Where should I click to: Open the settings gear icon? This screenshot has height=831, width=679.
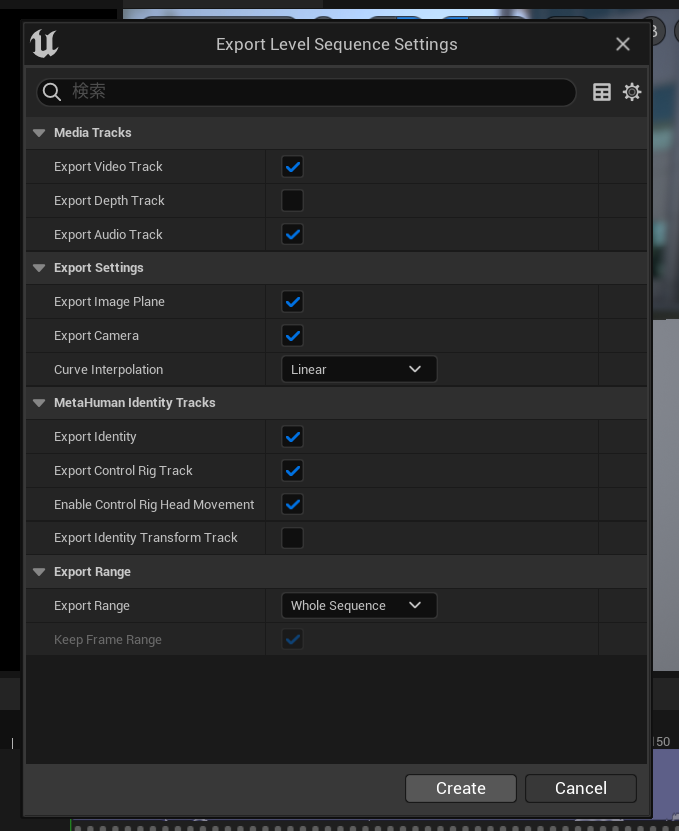(x=632, y=92)
